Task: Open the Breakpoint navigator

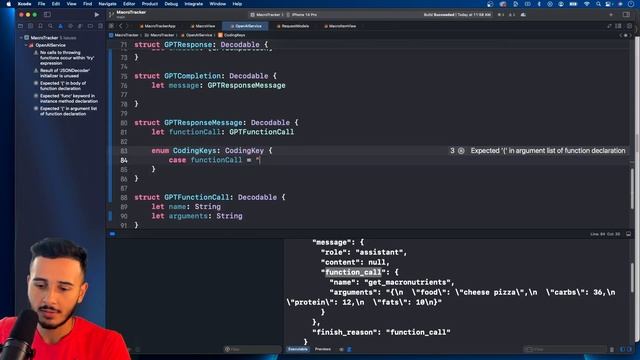Action: tap(90, 26)
